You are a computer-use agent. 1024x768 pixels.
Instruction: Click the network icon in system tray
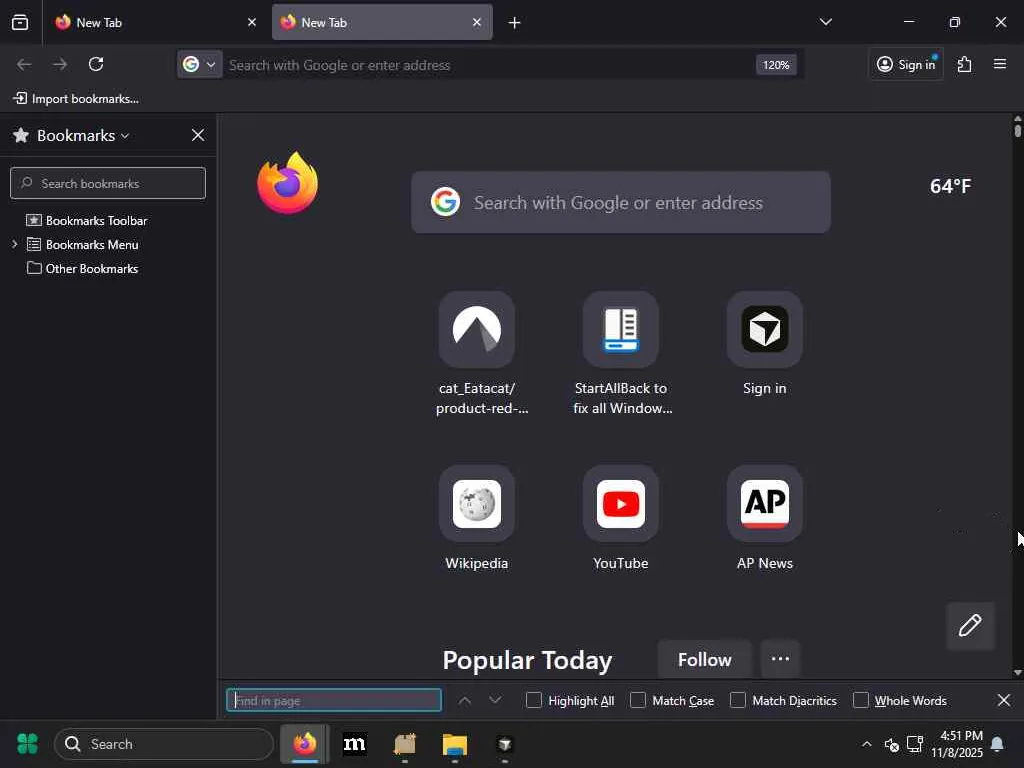click(x=915, y=744)
